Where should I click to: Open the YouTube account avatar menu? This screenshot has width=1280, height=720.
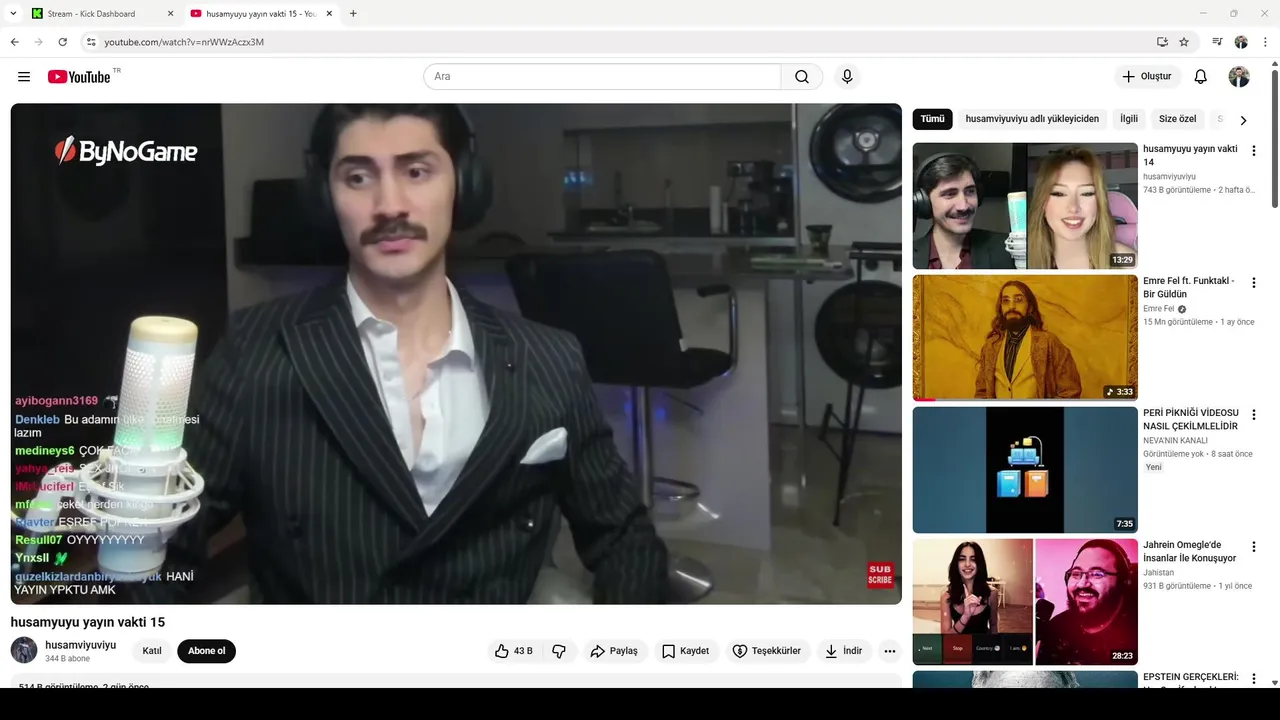(x=1239, y=77)
